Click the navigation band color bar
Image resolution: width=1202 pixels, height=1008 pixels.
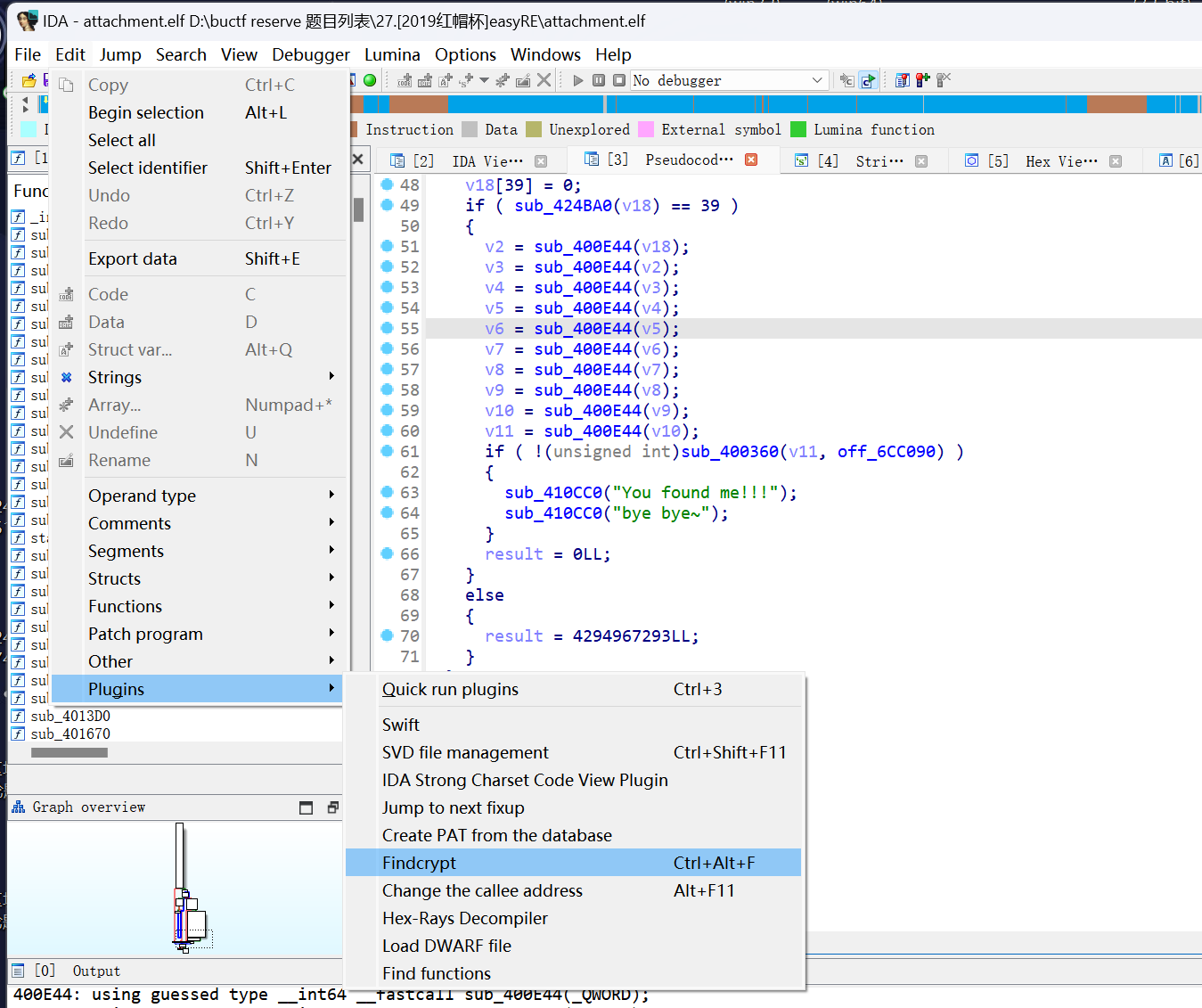[776, 104]
